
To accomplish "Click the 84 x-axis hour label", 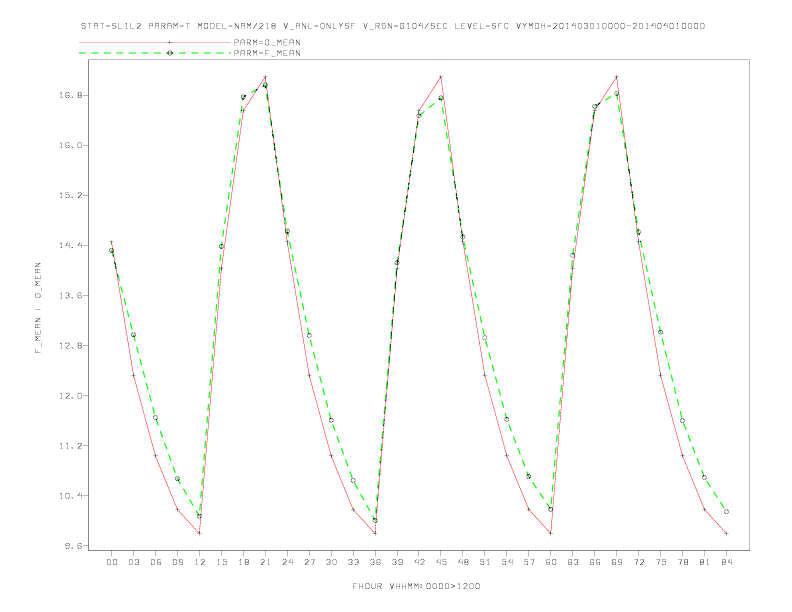I will [x=726, y=562].
